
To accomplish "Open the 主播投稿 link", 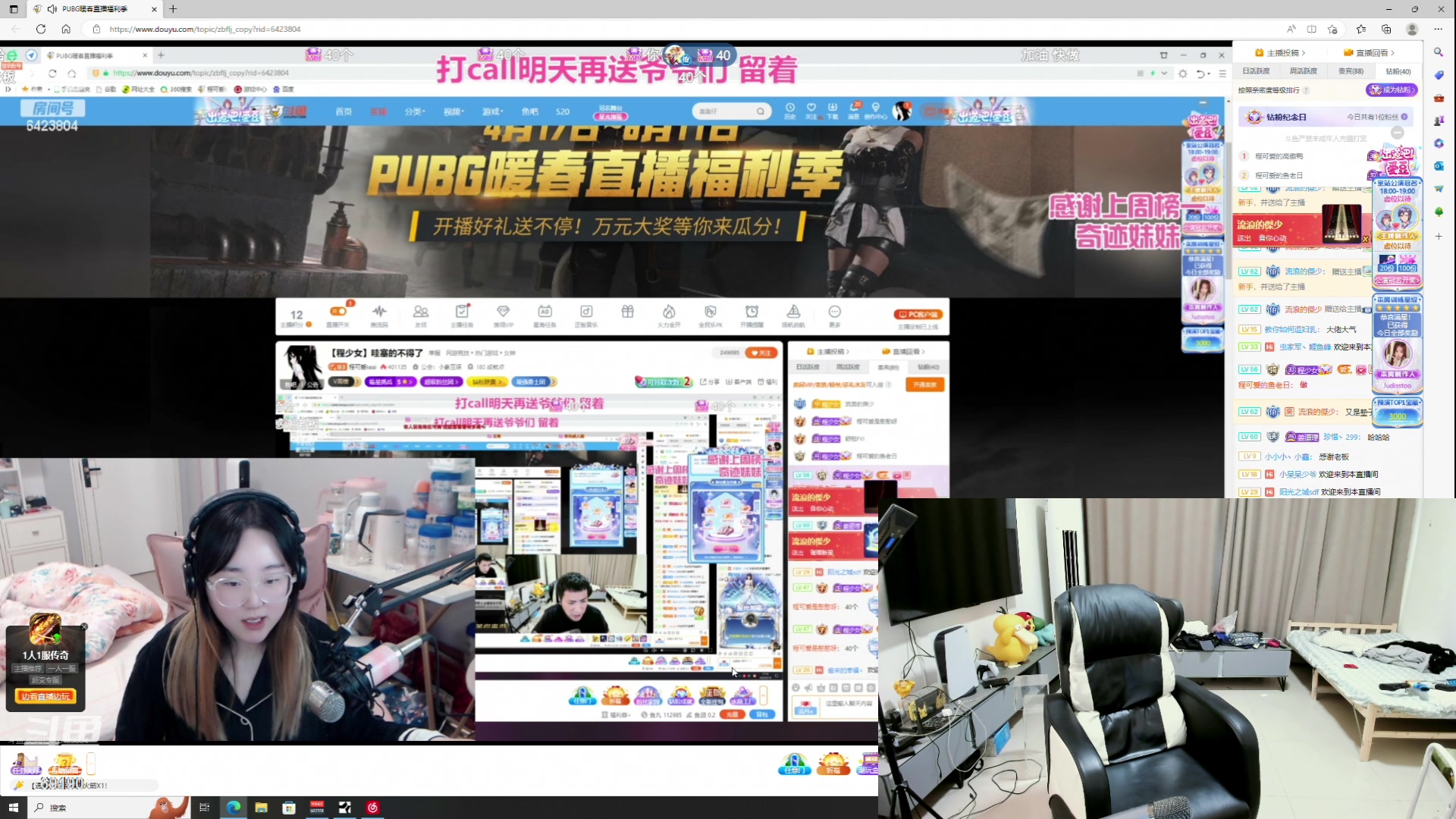I will coord(1281,53).
